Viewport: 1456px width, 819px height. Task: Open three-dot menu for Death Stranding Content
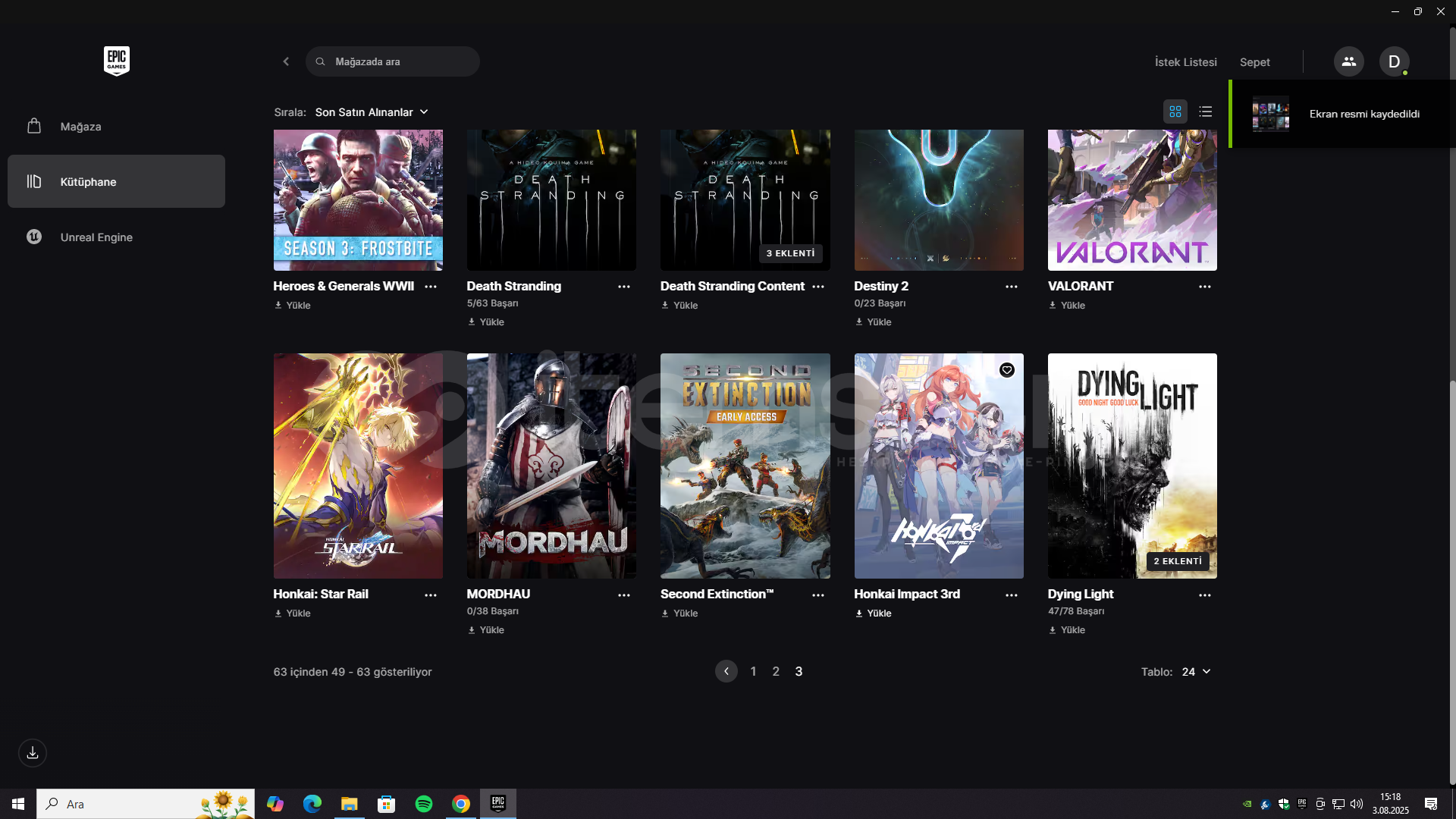pyautogui.click(x=818, y=287)
